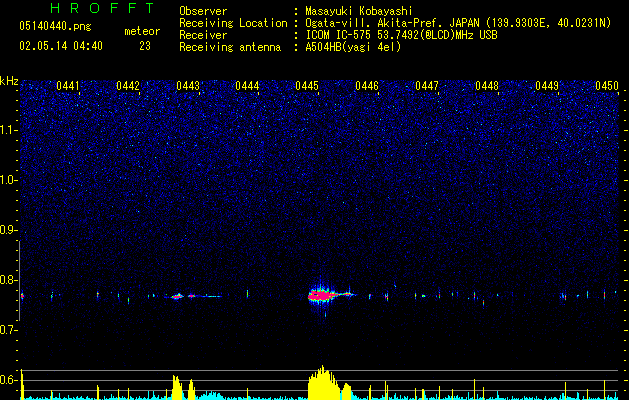629x400 pixels.
Task: Click the antenna text A504HB(yagi 4el)
Action: 353,47
